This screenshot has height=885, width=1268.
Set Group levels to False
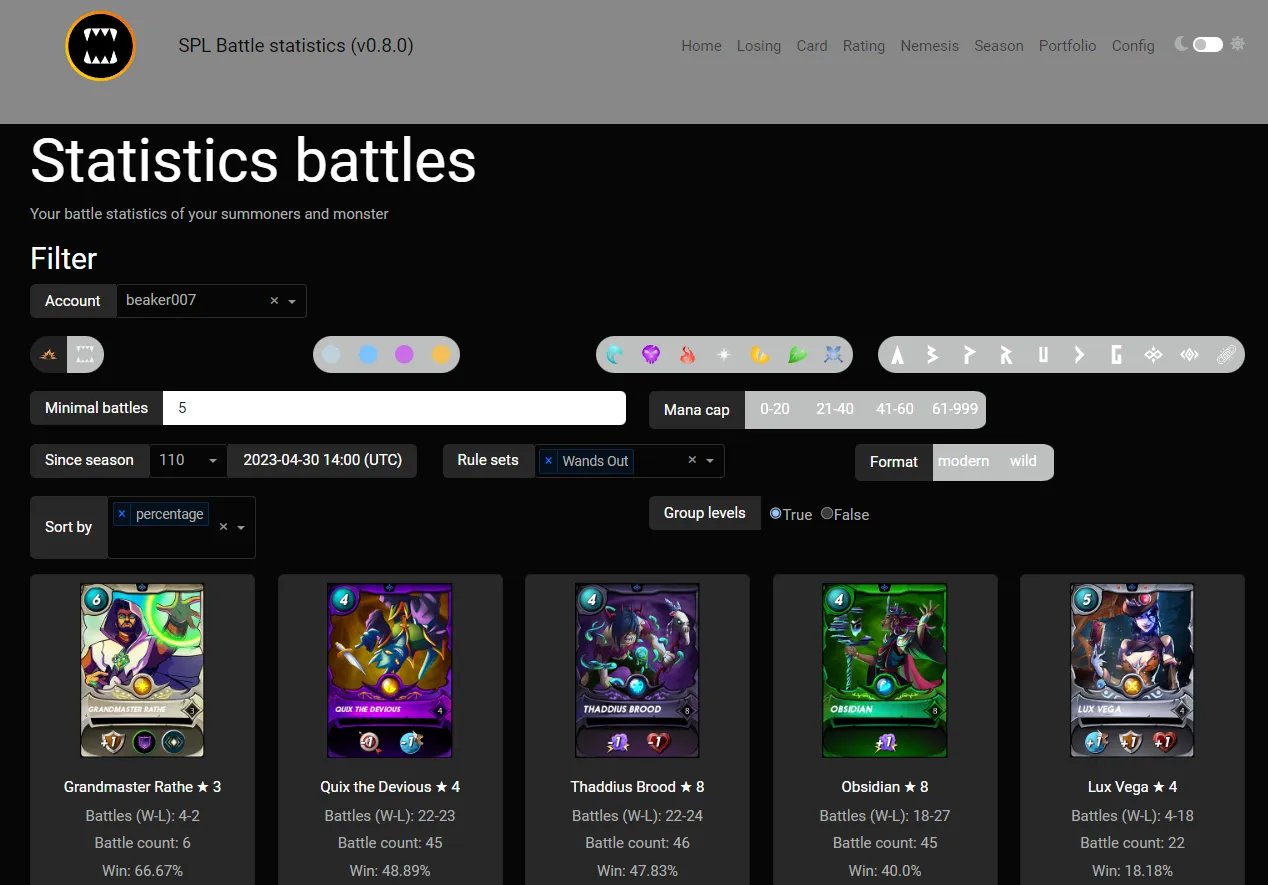[827, 513]
